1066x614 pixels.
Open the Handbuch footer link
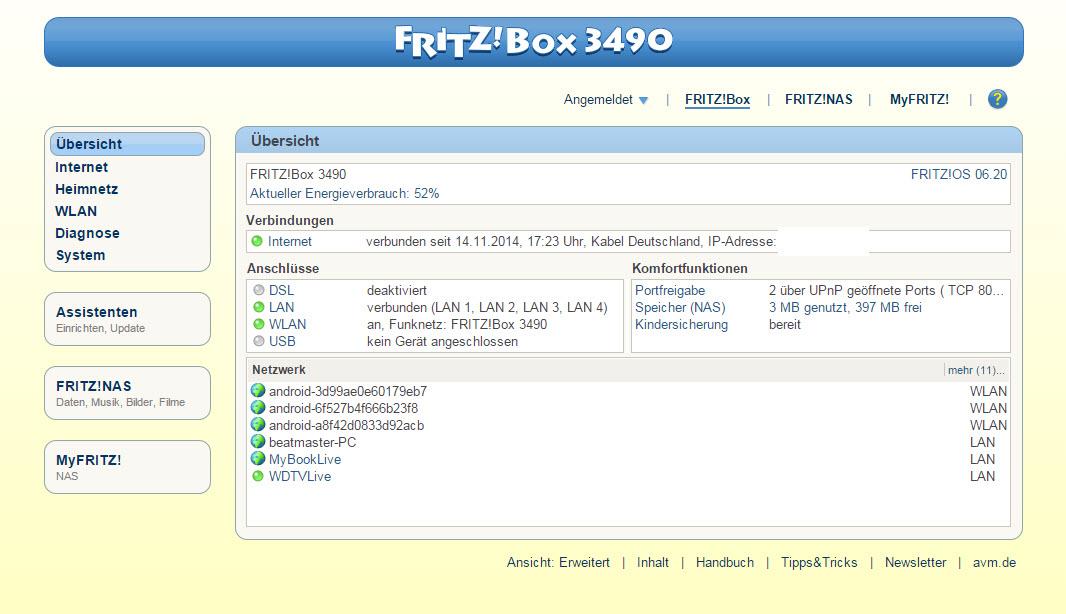pos(725,562)
